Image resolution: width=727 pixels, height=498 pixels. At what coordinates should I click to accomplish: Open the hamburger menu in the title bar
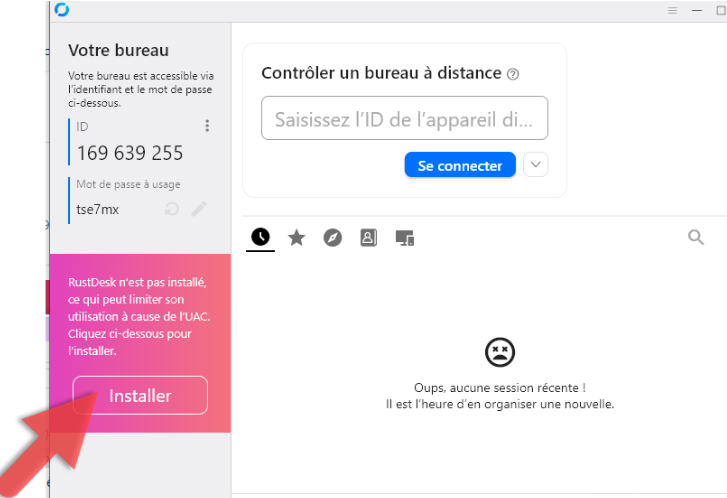pyautogui.click(x=671, y=10)
